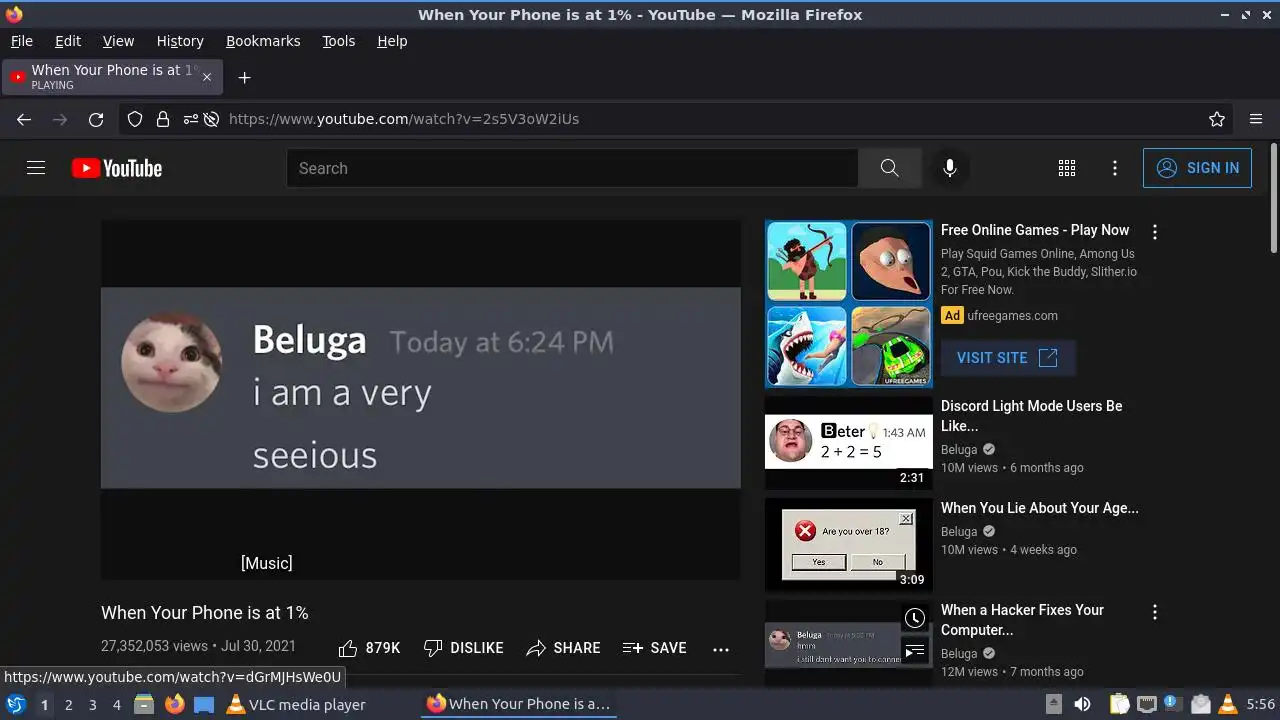Screen dimensions: 1280x720
Task: Open the file manager from taskbar
Action: point(144,704)
